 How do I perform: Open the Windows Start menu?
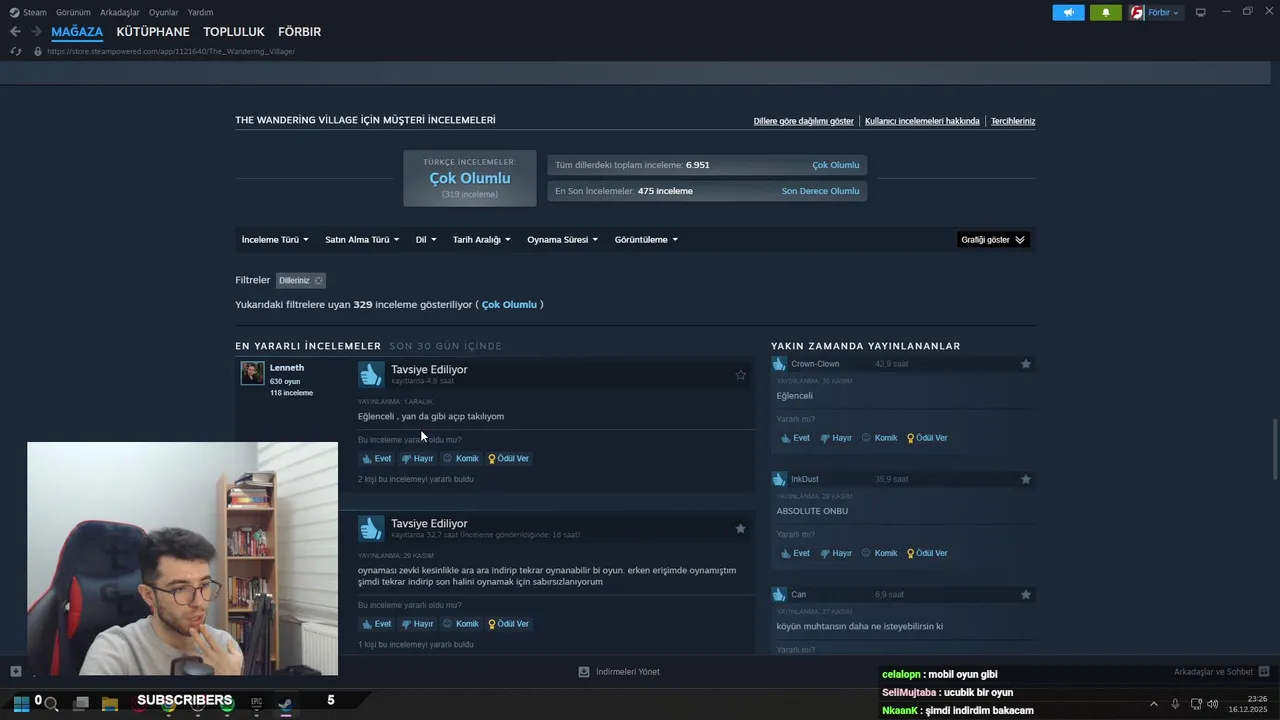(20, 703)
